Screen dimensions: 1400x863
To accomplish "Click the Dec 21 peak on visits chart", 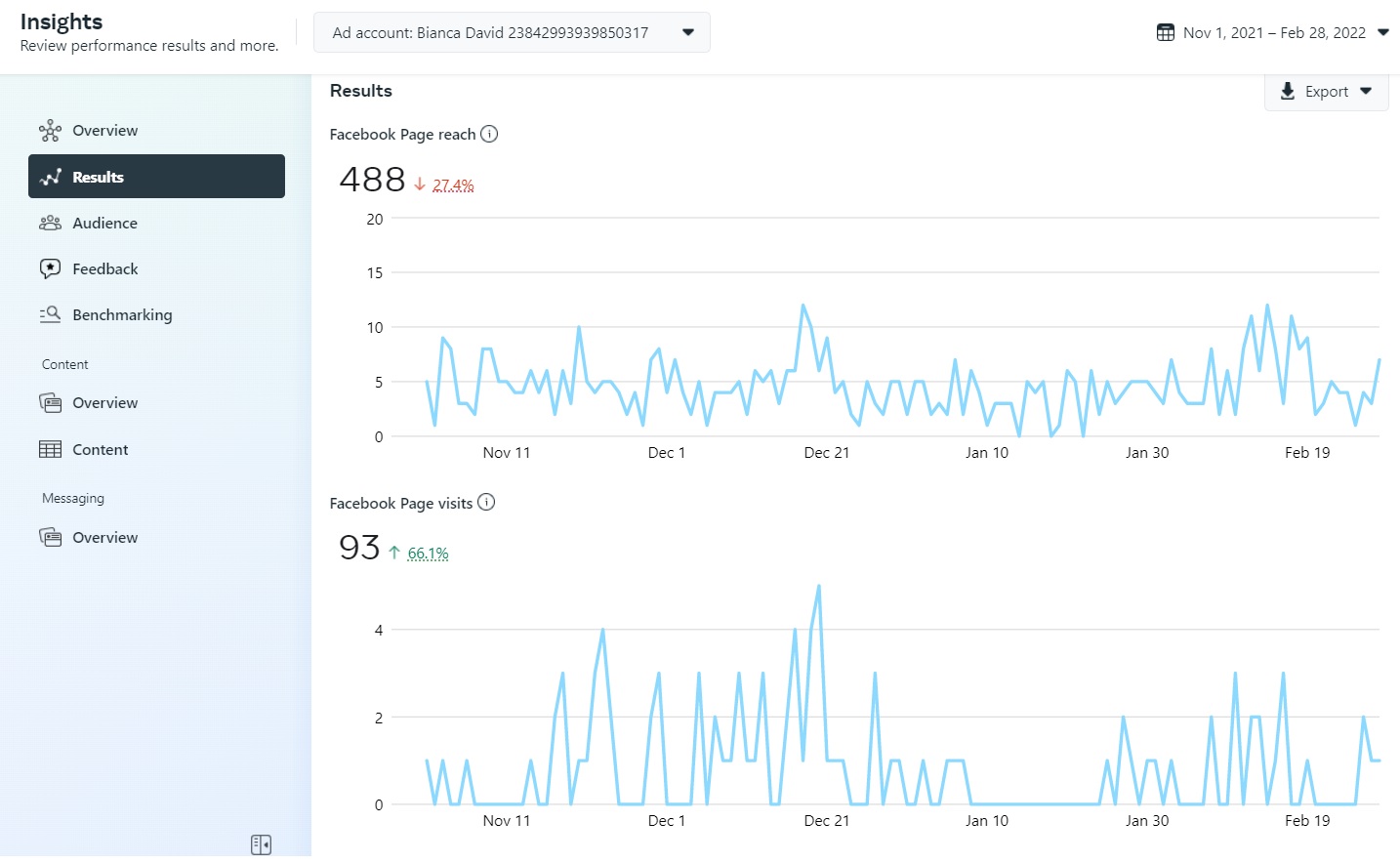I will point(818,587).
